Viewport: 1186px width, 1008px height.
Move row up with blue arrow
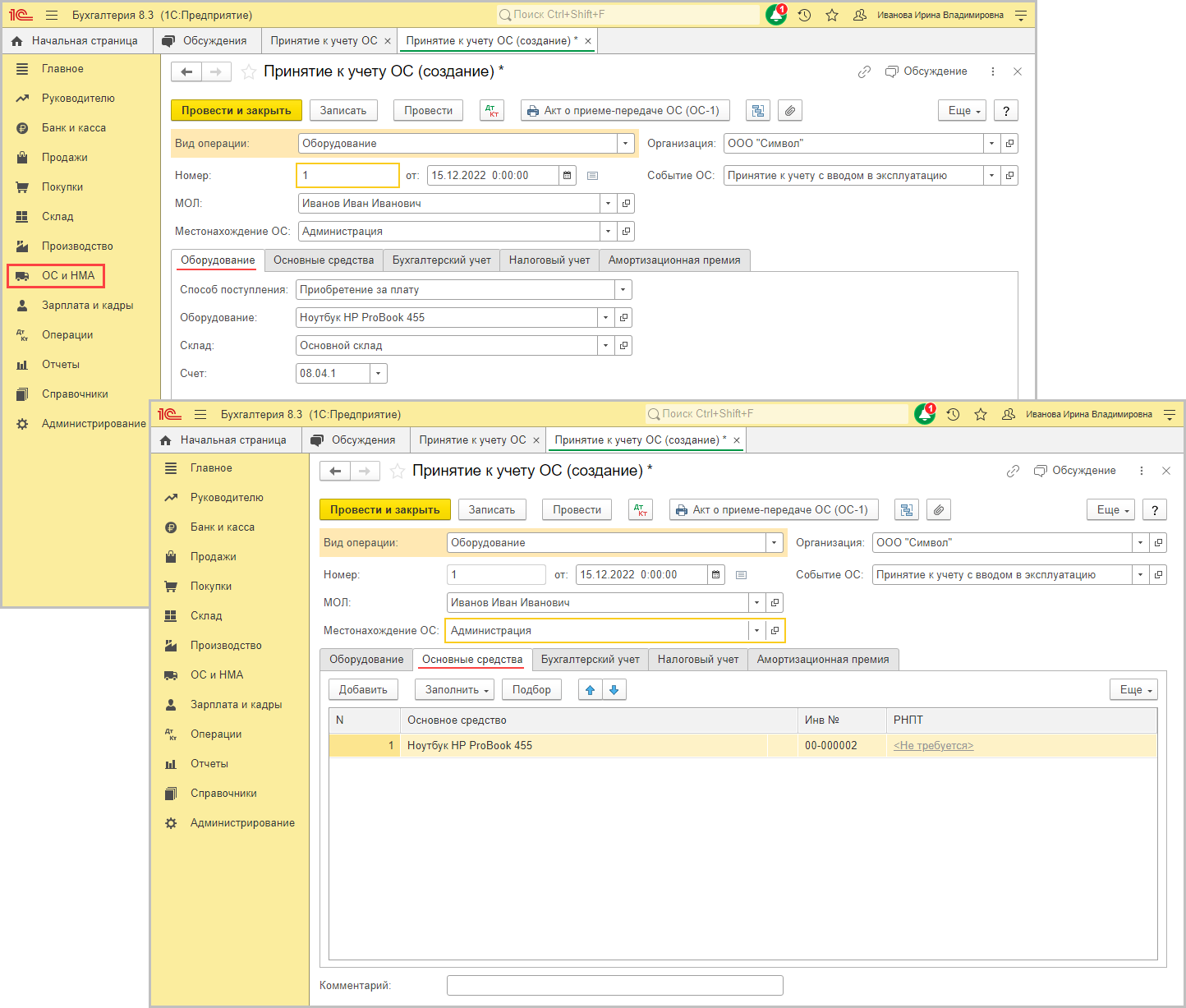tap(590, 689)
